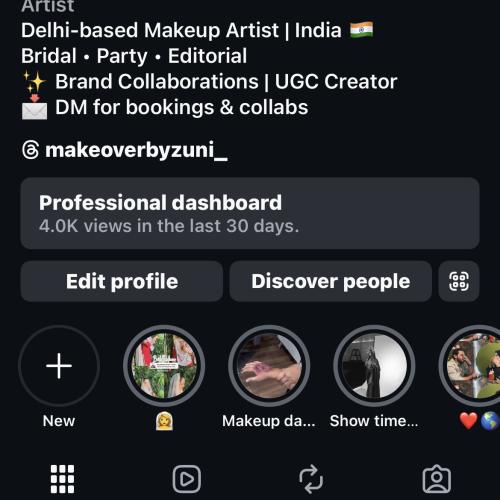View the tagged photos tab
The image size is (500, 500).
pos(437,479)
